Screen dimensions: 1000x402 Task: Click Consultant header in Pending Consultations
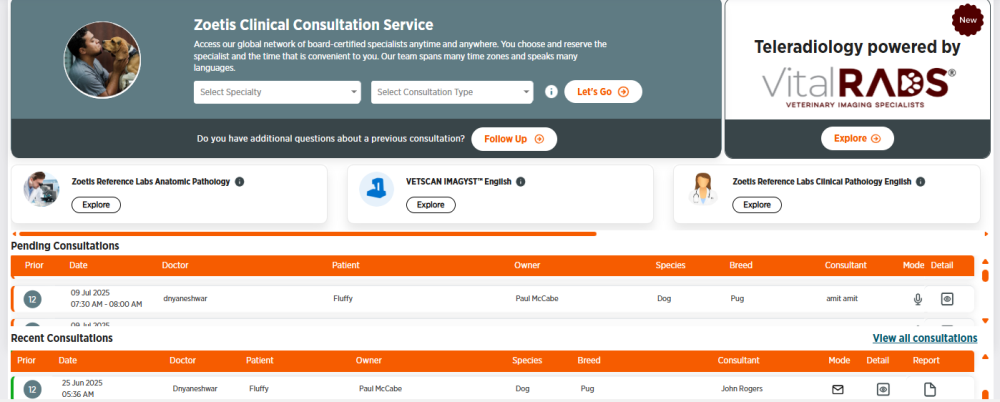[x=846, y=265]
